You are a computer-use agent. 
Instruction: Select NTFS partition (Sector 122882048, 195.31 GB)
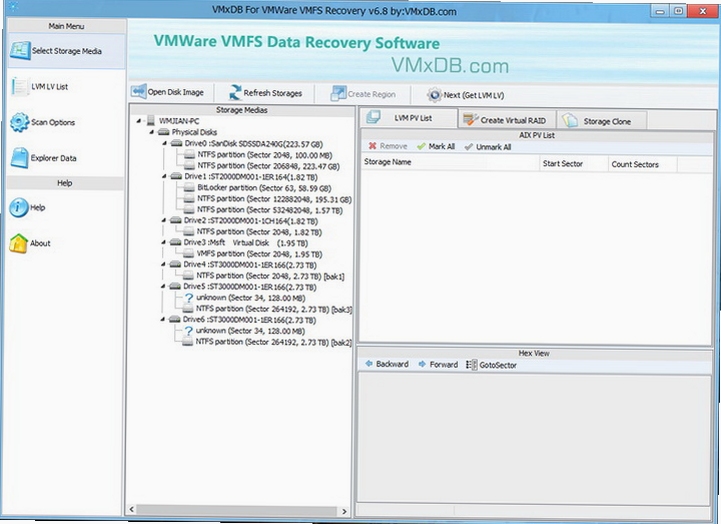click(x=274, y=199)
